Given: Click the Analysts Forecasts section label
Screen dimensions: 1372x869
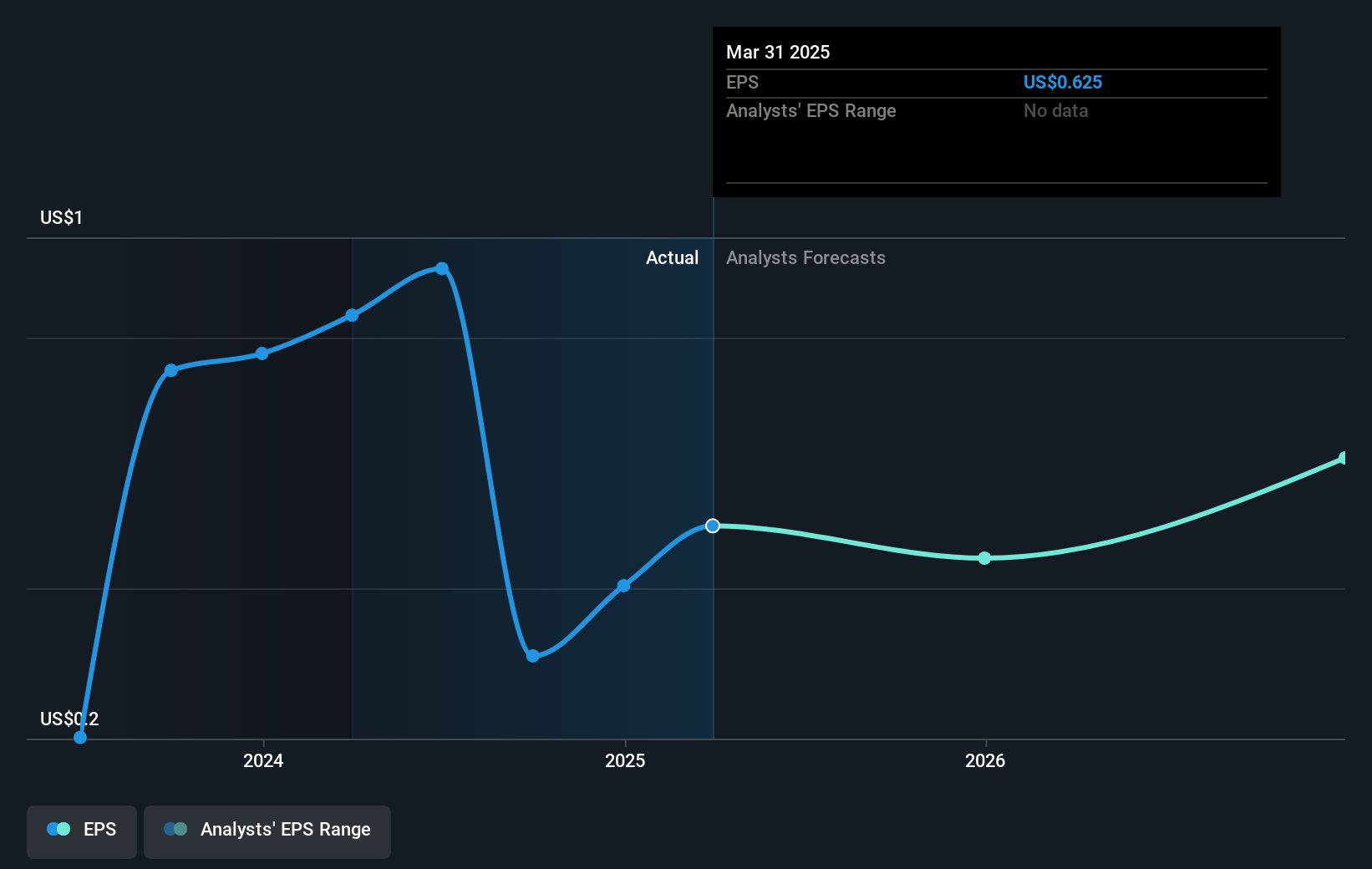Looking at the screenshot, I should pos(805,258).
